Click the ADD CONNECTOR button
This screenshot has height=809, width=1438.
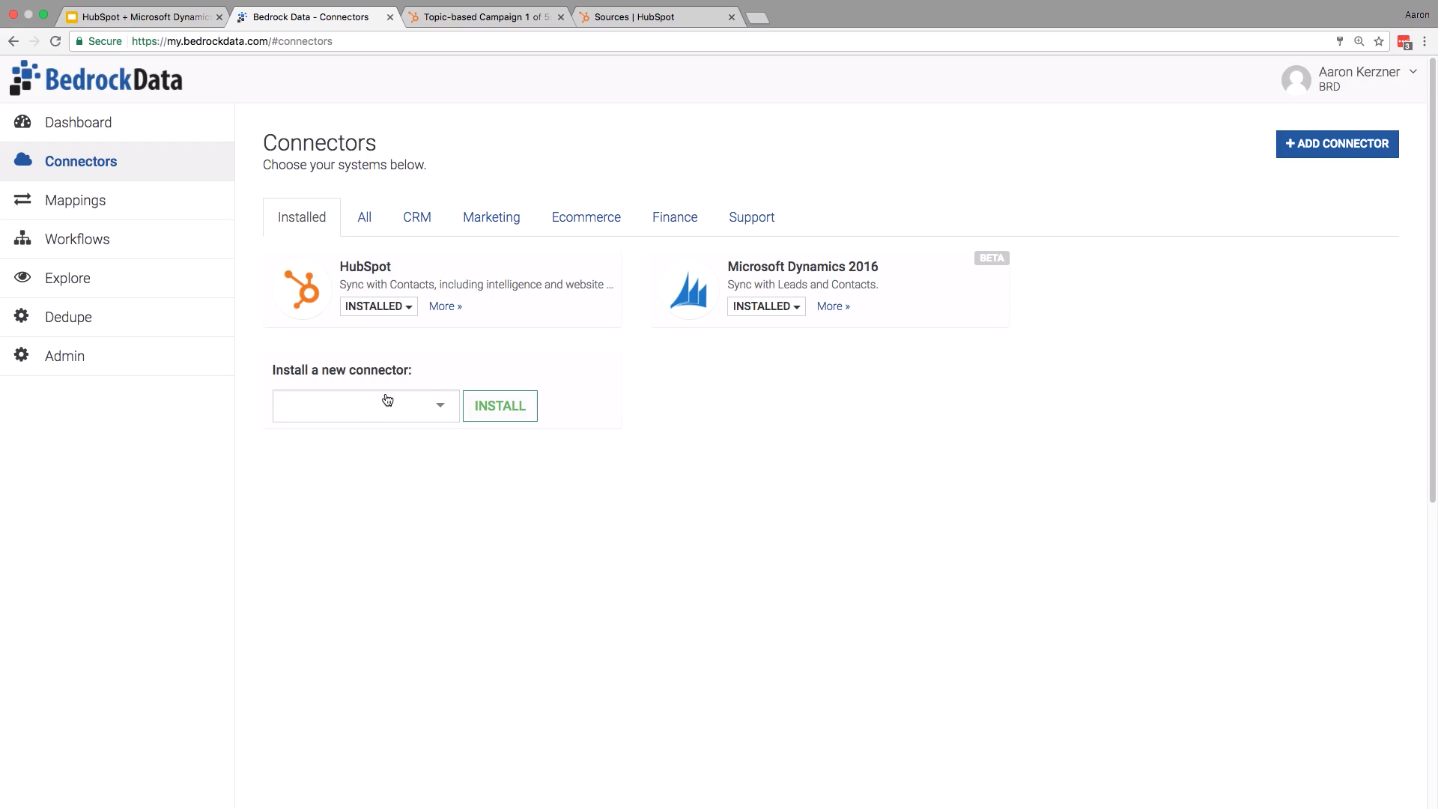click(x=1337, y=144)
